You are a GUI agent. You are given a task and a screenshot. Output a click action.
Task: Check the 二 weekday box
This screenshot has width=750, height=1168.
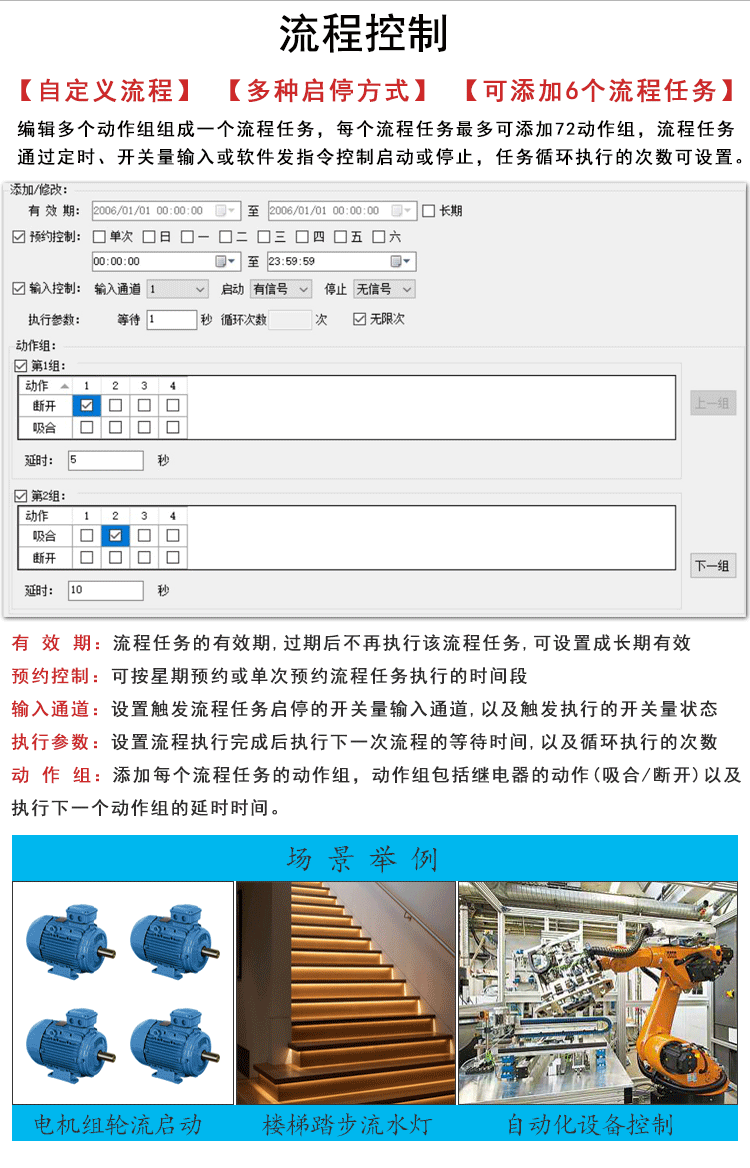click(x=226, y=237)
